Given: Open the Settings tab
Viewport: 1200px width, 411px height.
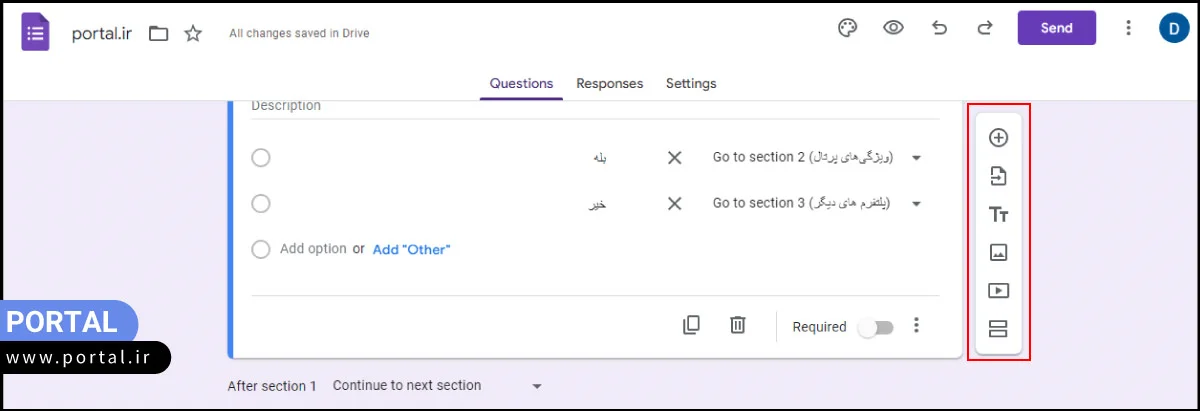Looking at the screenshot, I should click(x=691, y=84).
